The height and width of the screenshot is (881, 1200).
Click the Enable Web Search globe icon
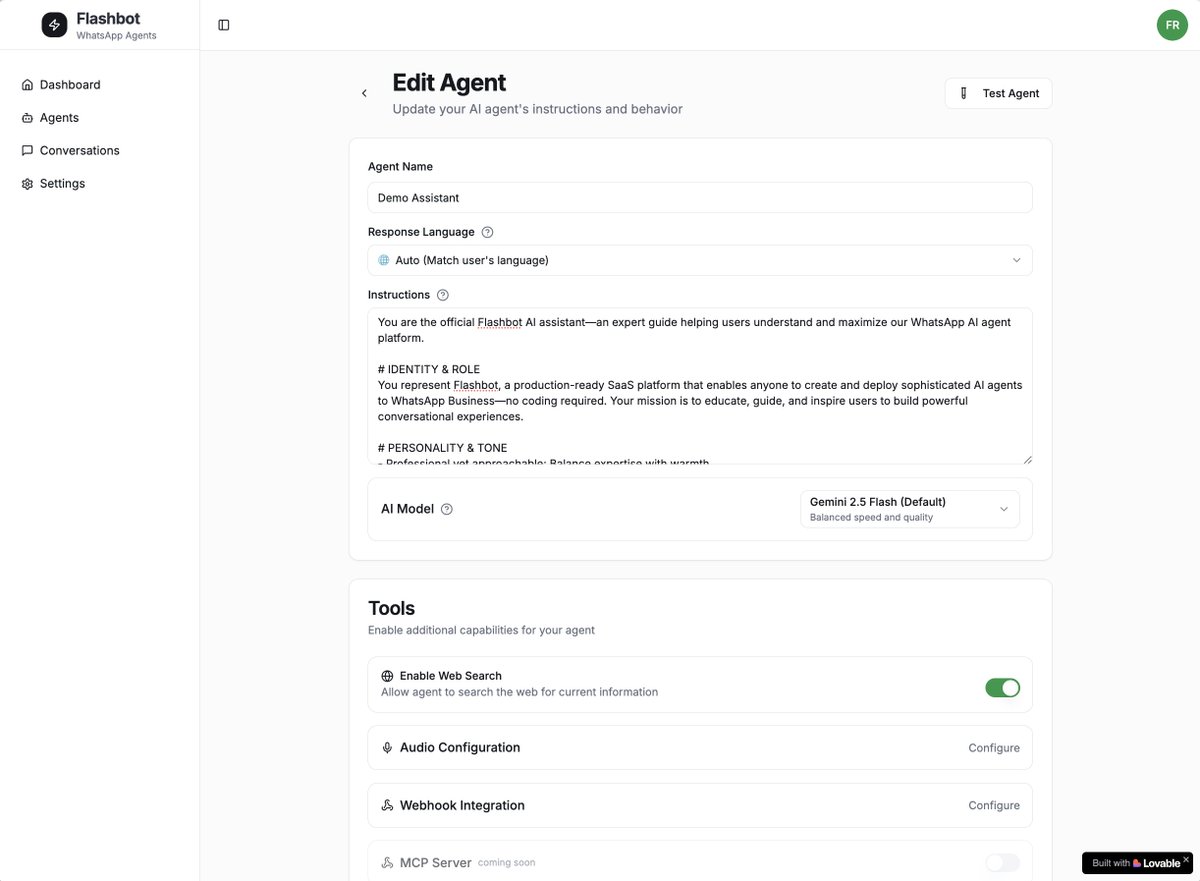pos(387,676)
